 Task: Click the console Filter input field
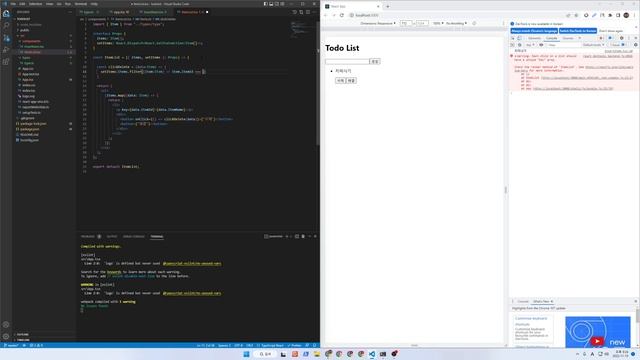[563, 45]
